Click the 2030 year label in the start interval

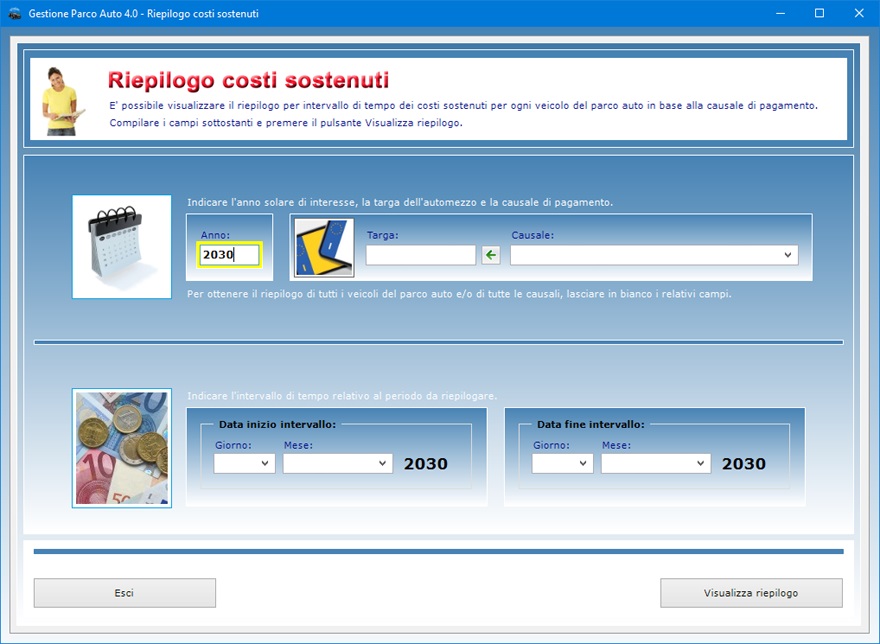[x=426, y=464]
